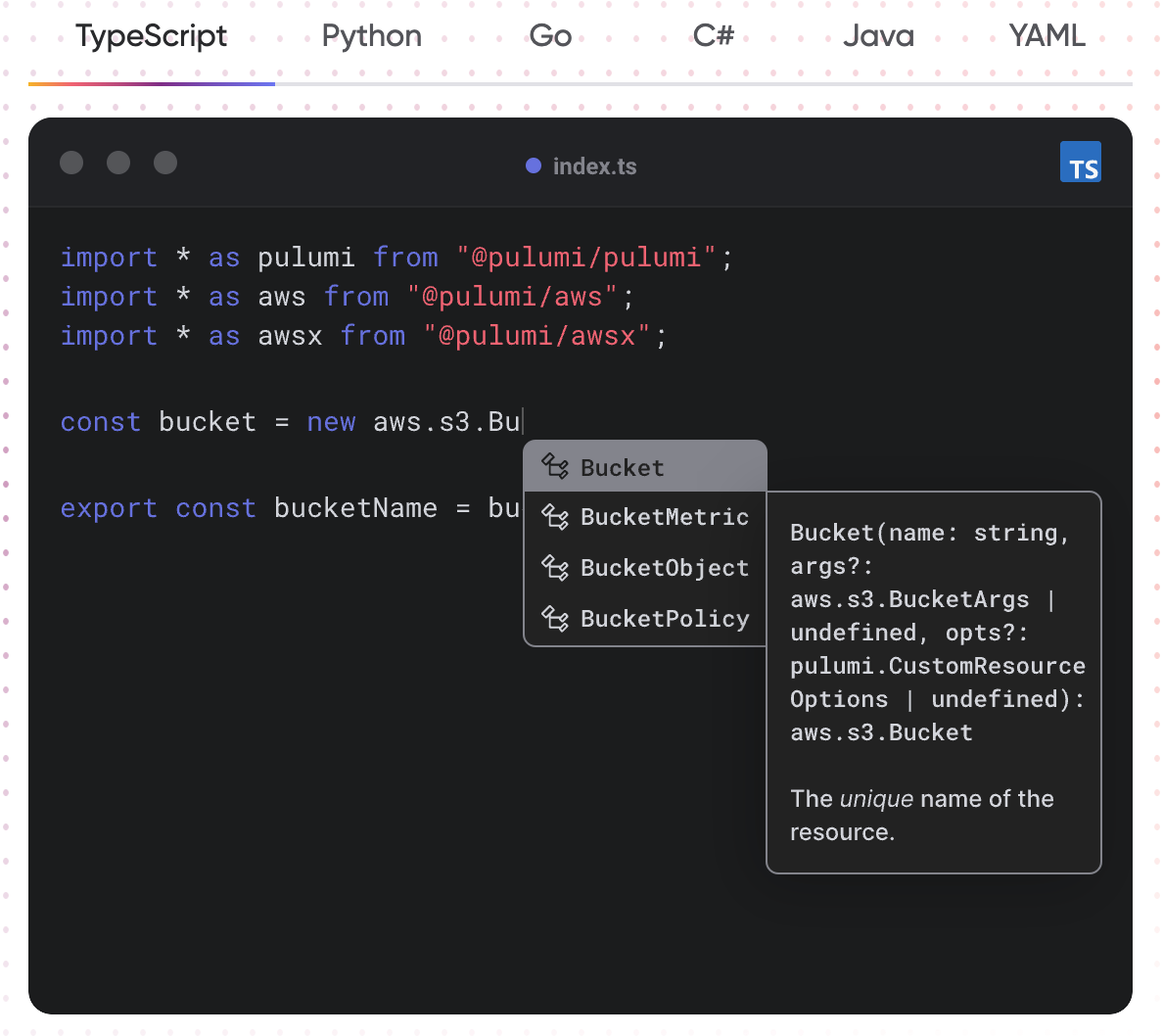Select the Go tab
Image resolution: width=1163 pixels, height=1036 pixels.
[550, 36]
